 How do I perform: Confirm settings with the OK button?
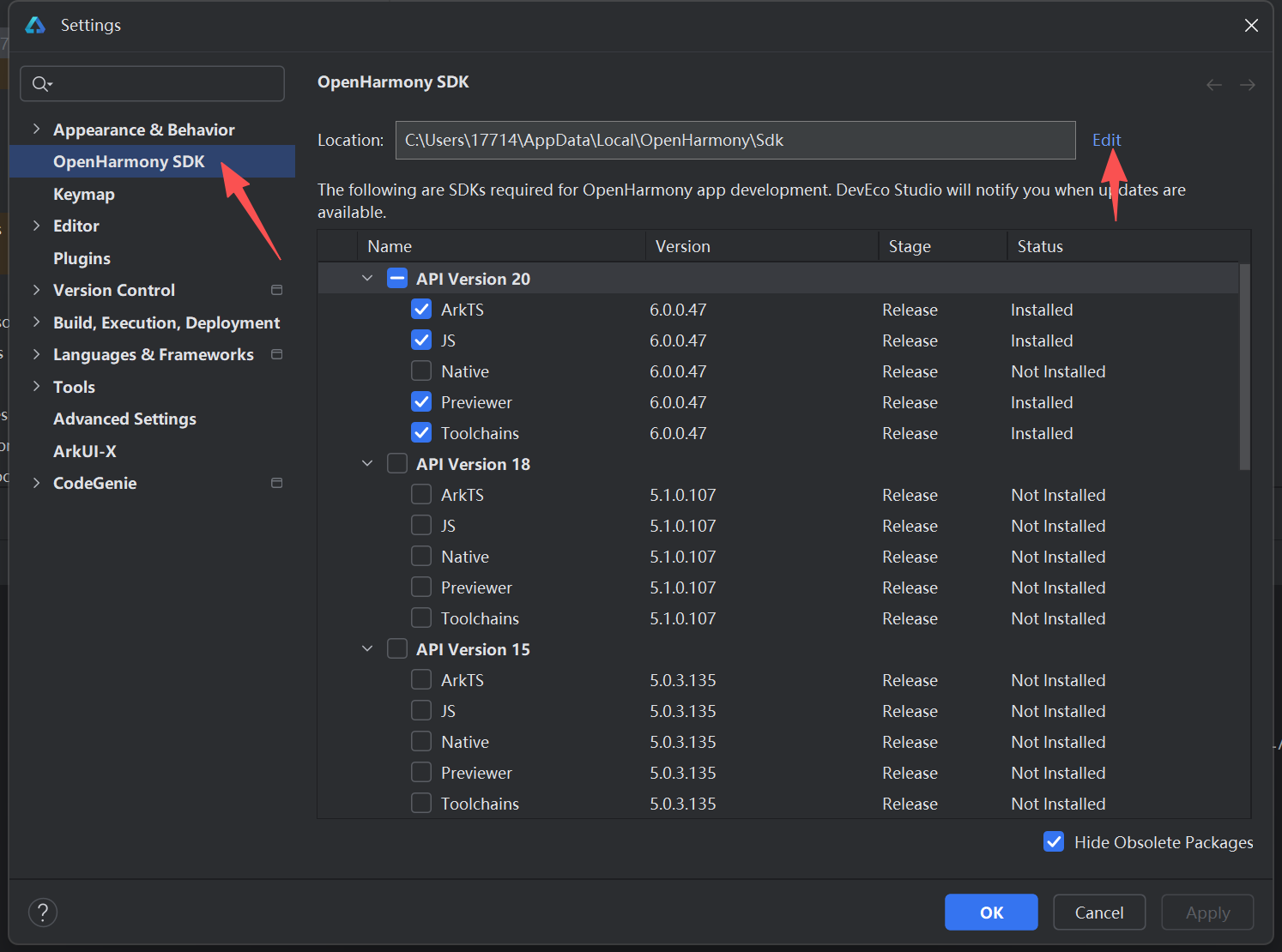click(x=991, y=913)
